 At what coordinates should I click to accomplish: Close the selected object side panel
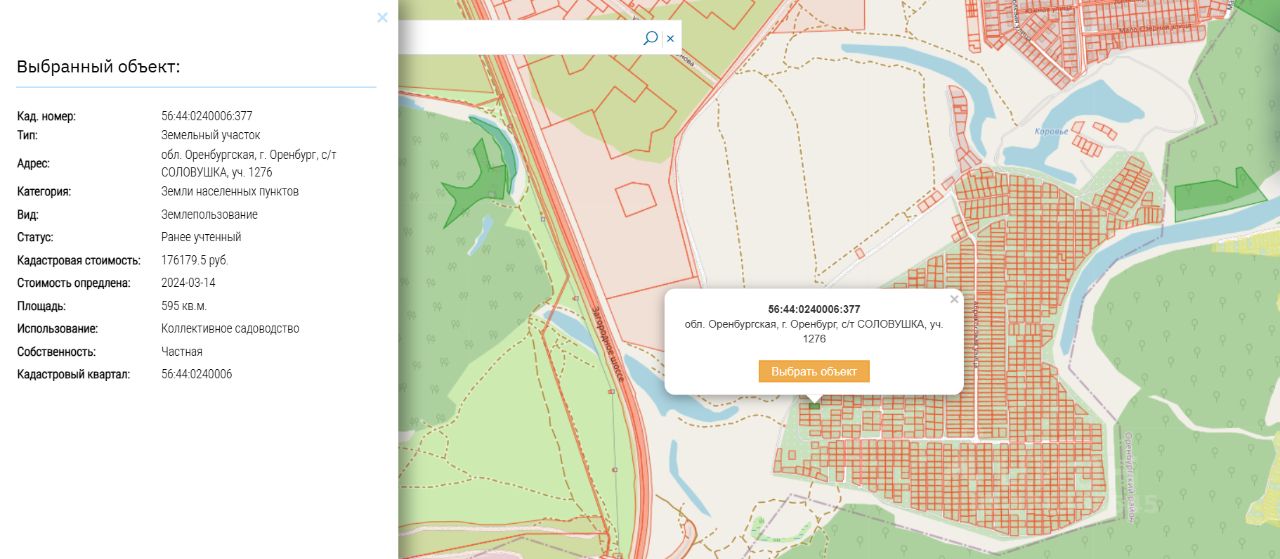coord(382,17)
